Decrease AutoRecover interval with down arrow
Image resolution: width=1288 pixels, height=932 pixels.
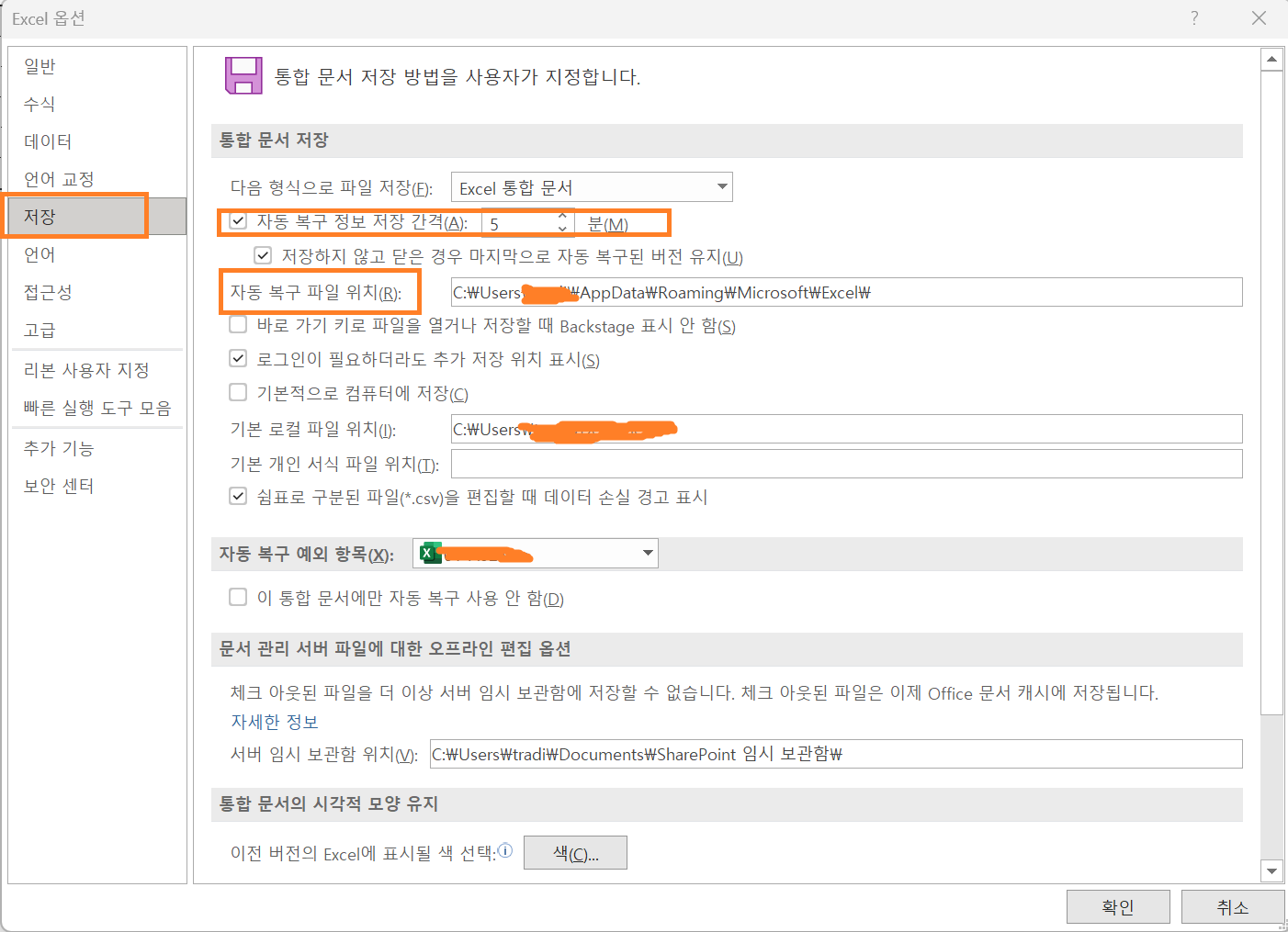pyautogui.click(x=562, y=229)
